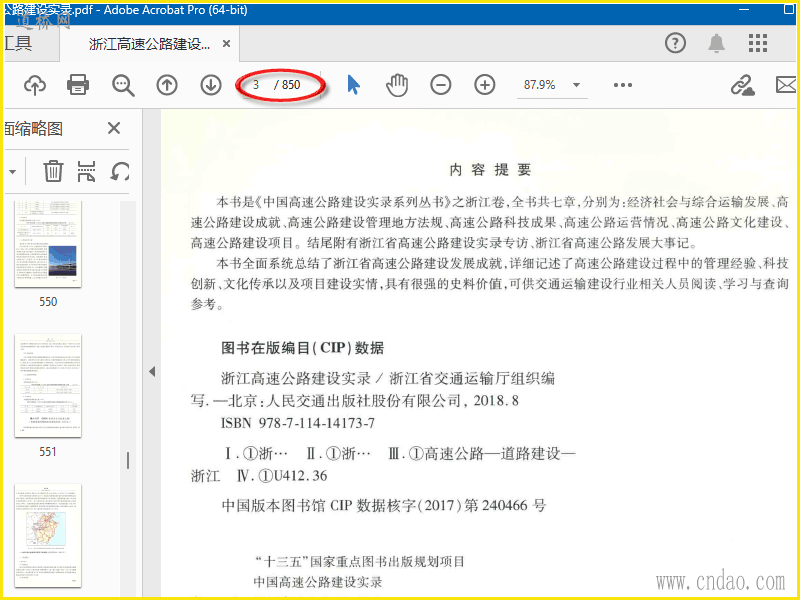This screenshot has width=800, height=600.
Task: Close the page thumbnails panel
Action: (114, 128)
